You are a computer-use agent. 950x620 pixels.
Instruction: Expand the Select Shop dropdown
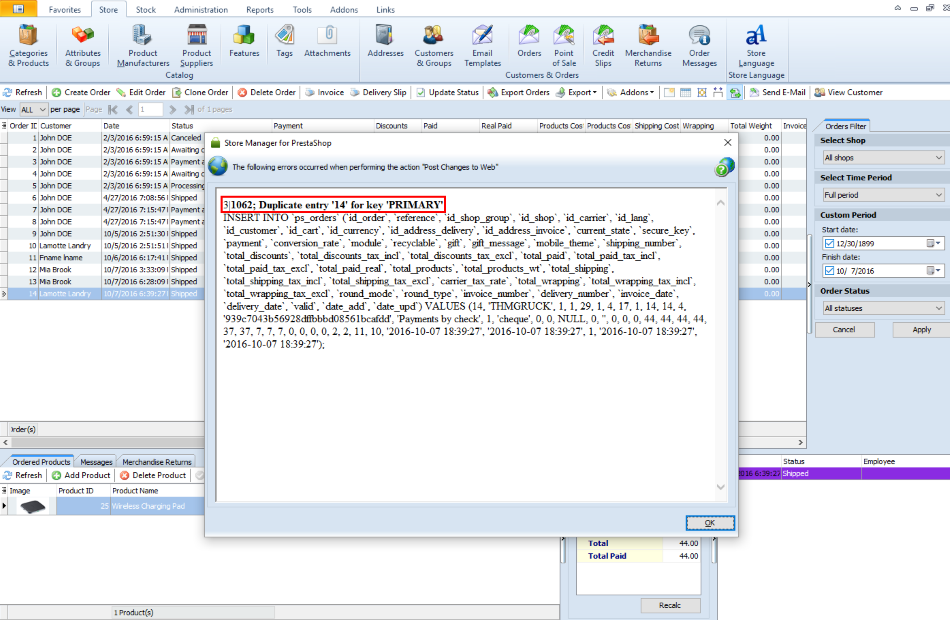coord(882,158)
